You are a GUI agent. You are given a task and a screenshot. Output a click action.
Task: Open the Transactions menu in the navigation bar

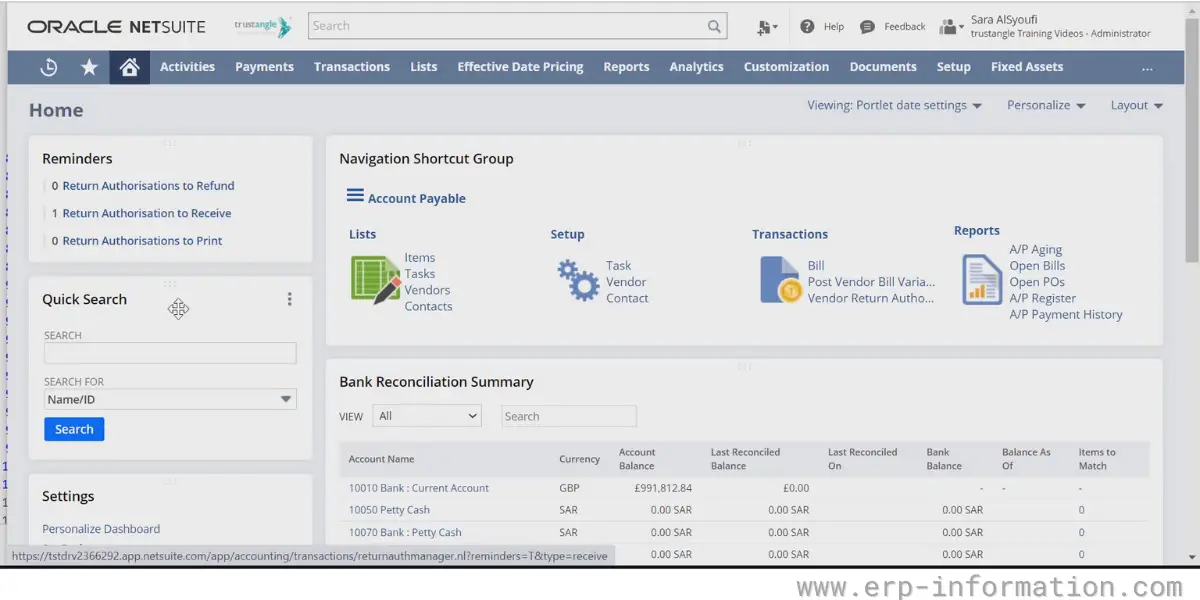[x=352, y=67]
